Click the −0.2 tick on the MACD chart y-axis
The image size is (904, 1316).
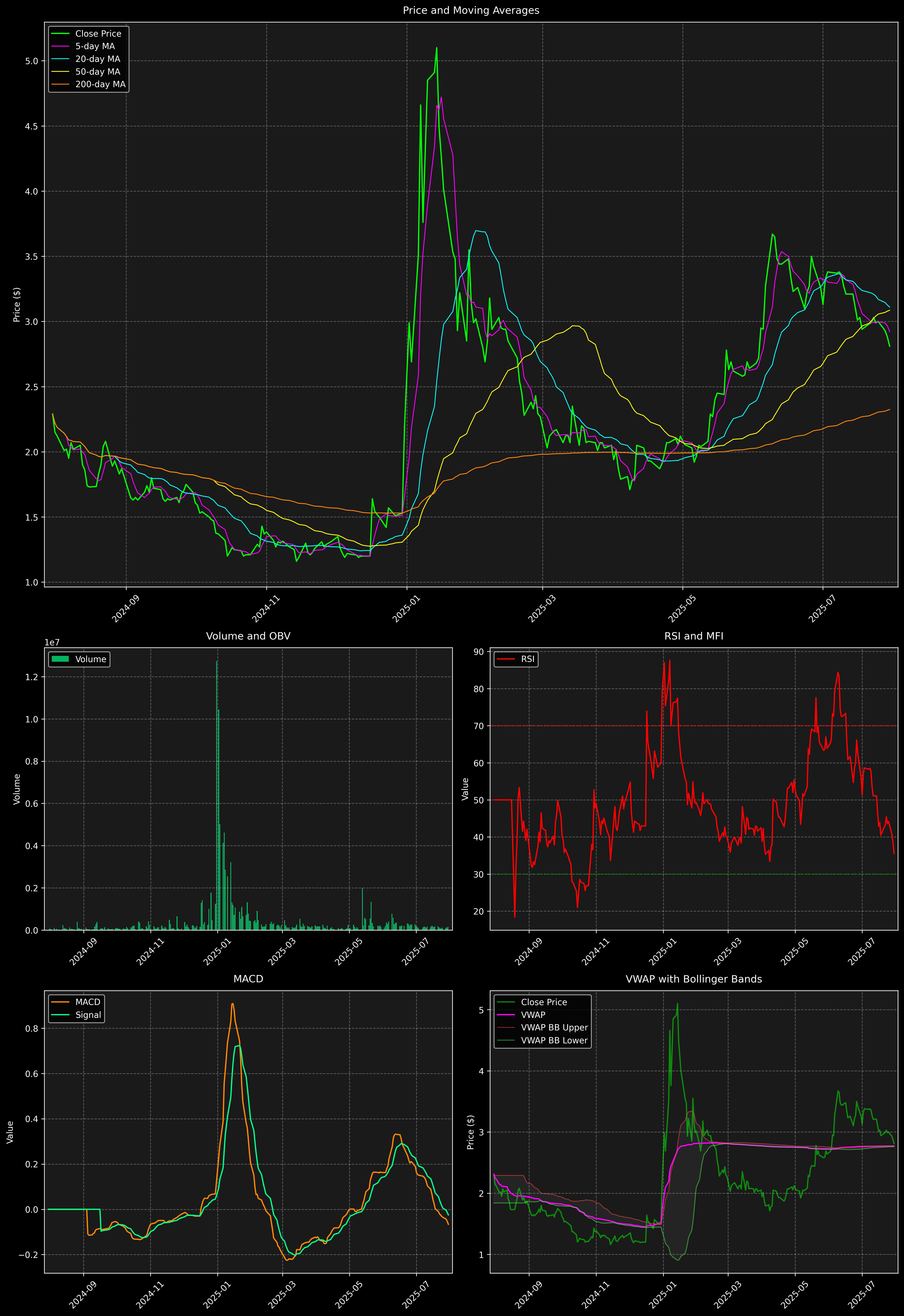pos(28,1255)
